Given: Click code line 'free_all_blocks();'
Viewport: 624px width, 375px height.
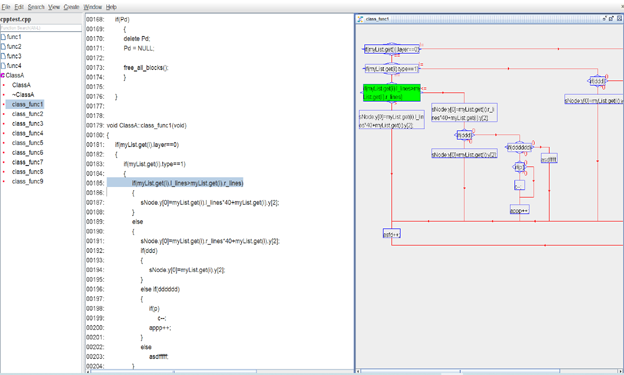Looking at the screenshot, I should tap(146, 68).
